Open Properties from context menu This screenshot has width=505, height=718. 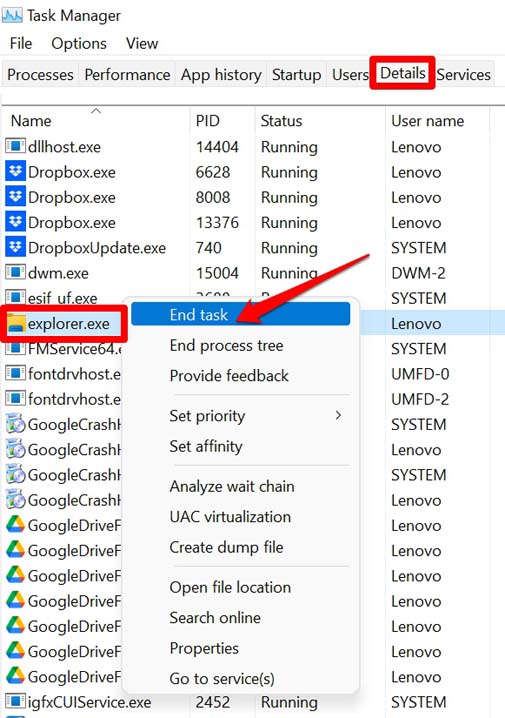pos(204,648)
